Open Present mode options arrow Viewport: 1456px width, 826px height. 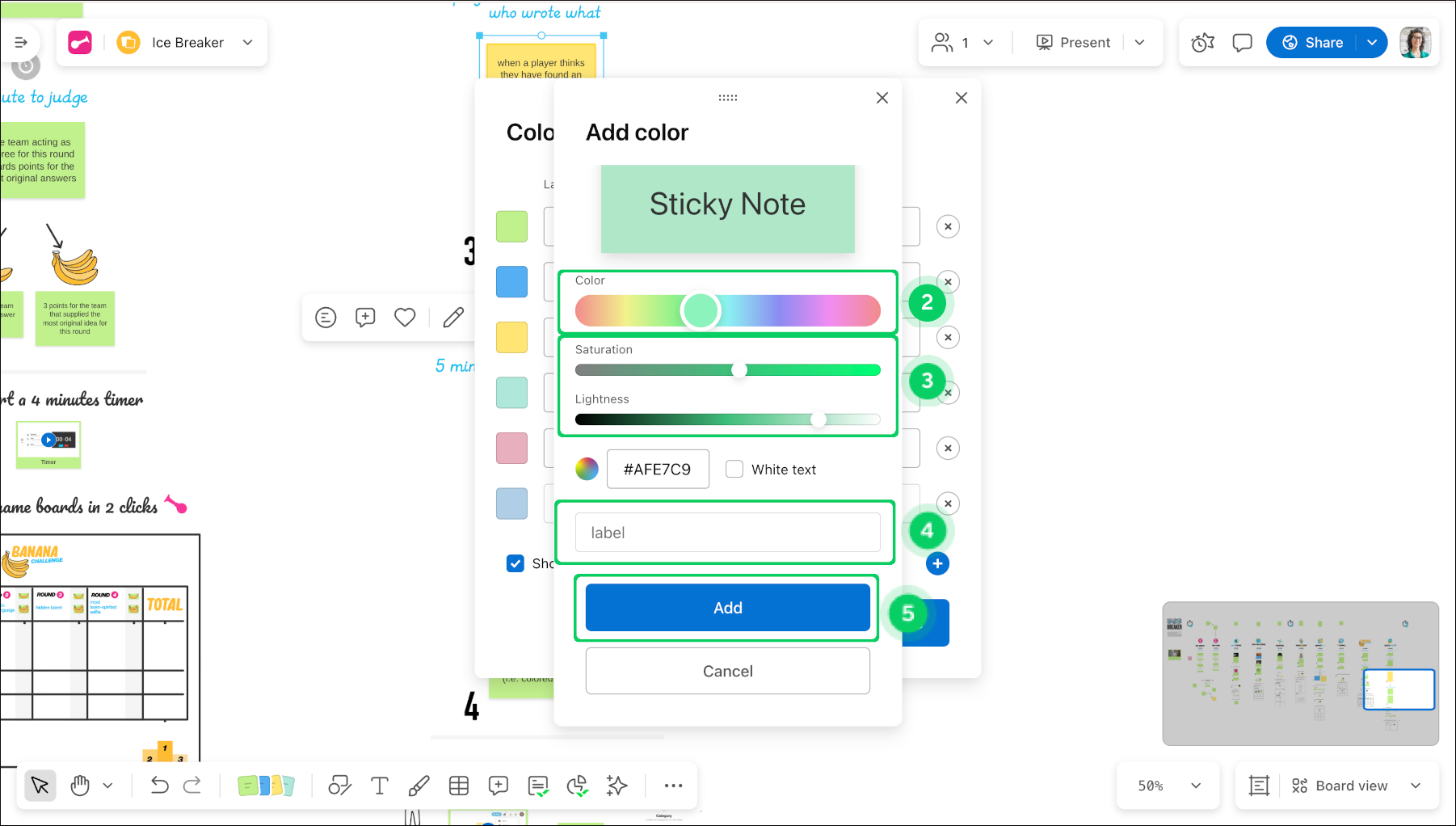[1139, 43]
